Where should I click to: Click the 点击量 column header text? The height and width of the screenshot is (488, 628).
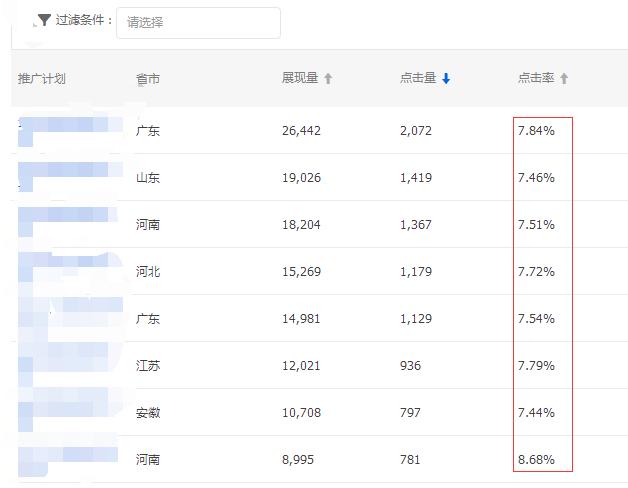coord(418,79)
